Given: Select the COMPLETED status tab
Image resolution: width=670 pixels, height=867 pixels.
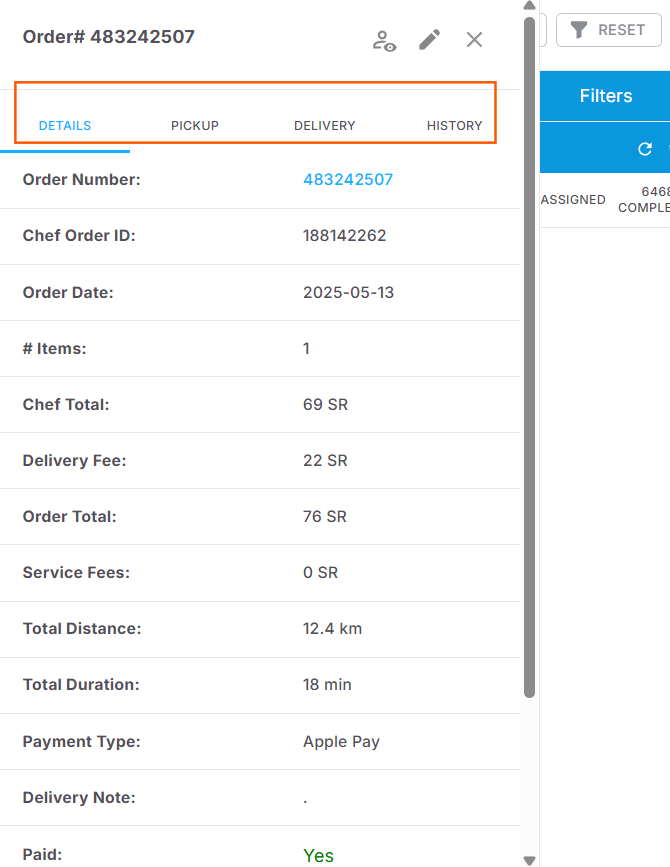Looking at the screenshot, I should 644,200.
